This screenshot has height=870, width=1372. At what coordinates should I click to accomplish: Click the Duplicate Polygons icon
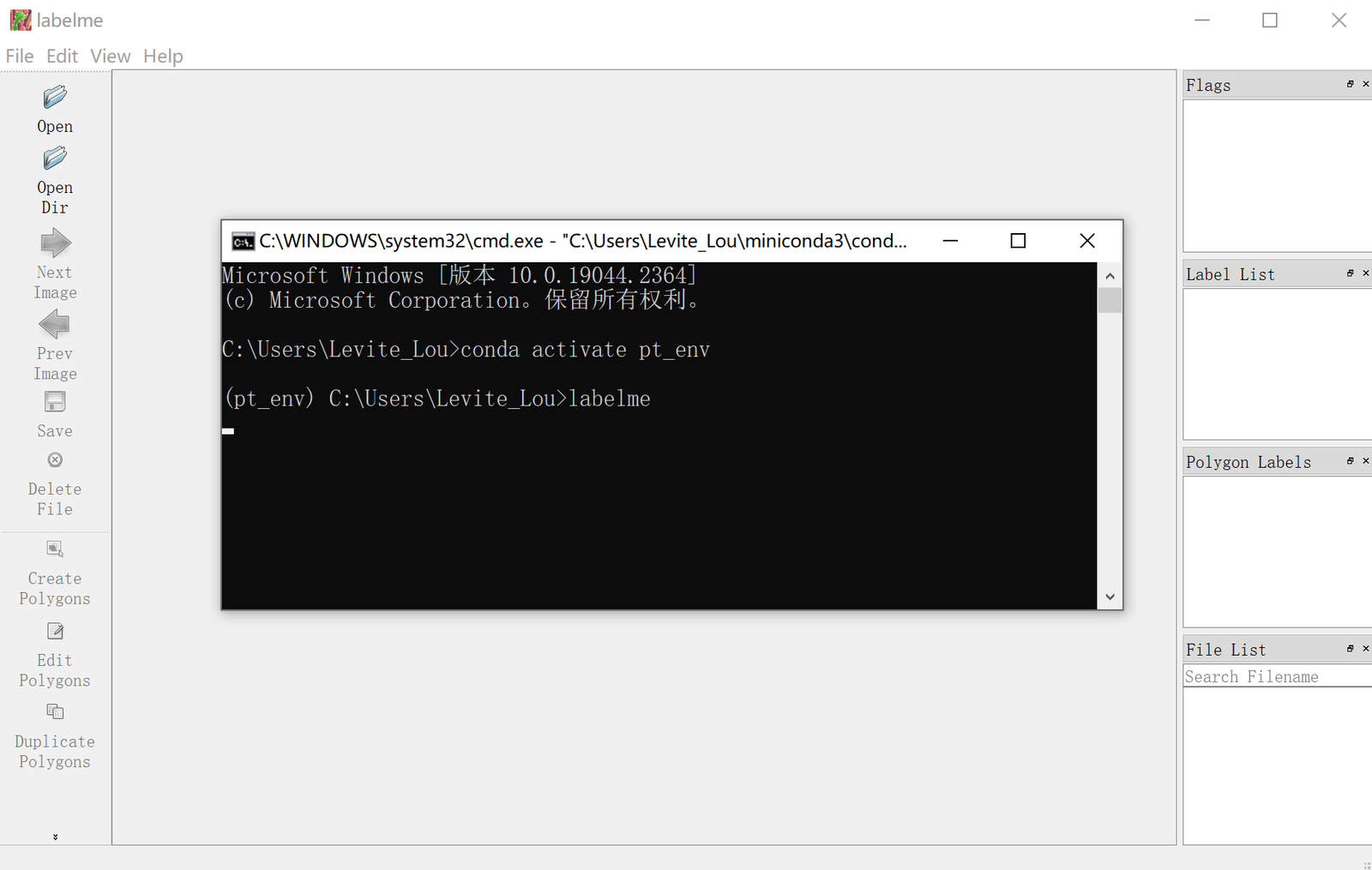click(x=55, y=711)
